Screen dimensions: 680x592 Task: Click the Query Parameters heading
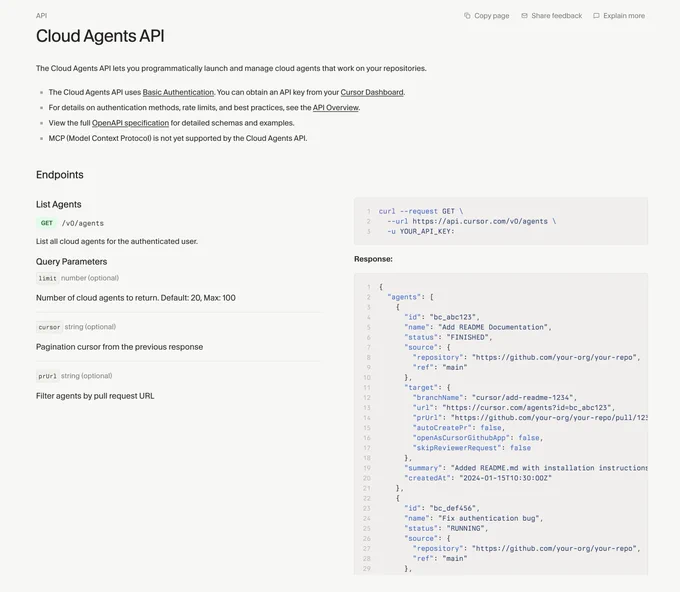[x=72, y=262]
